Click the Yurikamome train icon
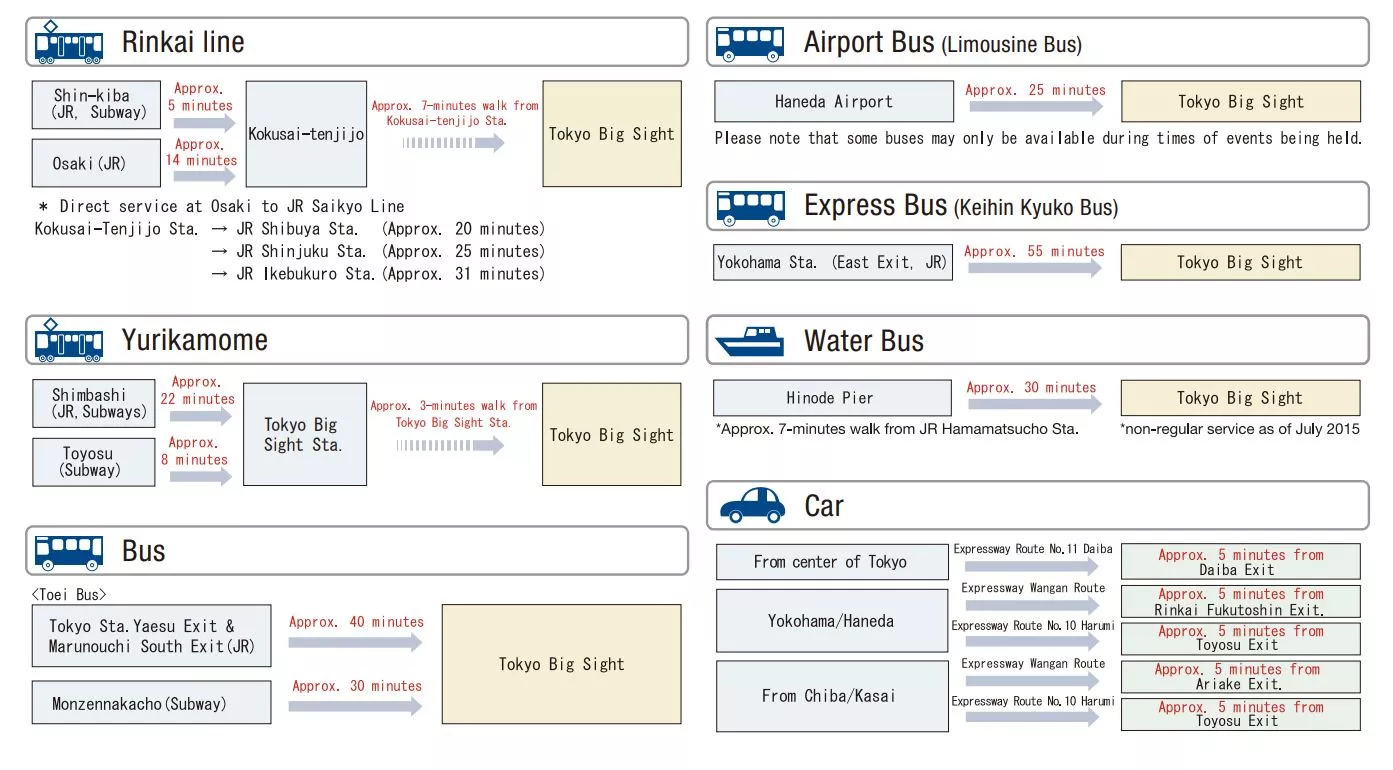The width and height of the screenshot is (1393, 770). tap(68, 340)
